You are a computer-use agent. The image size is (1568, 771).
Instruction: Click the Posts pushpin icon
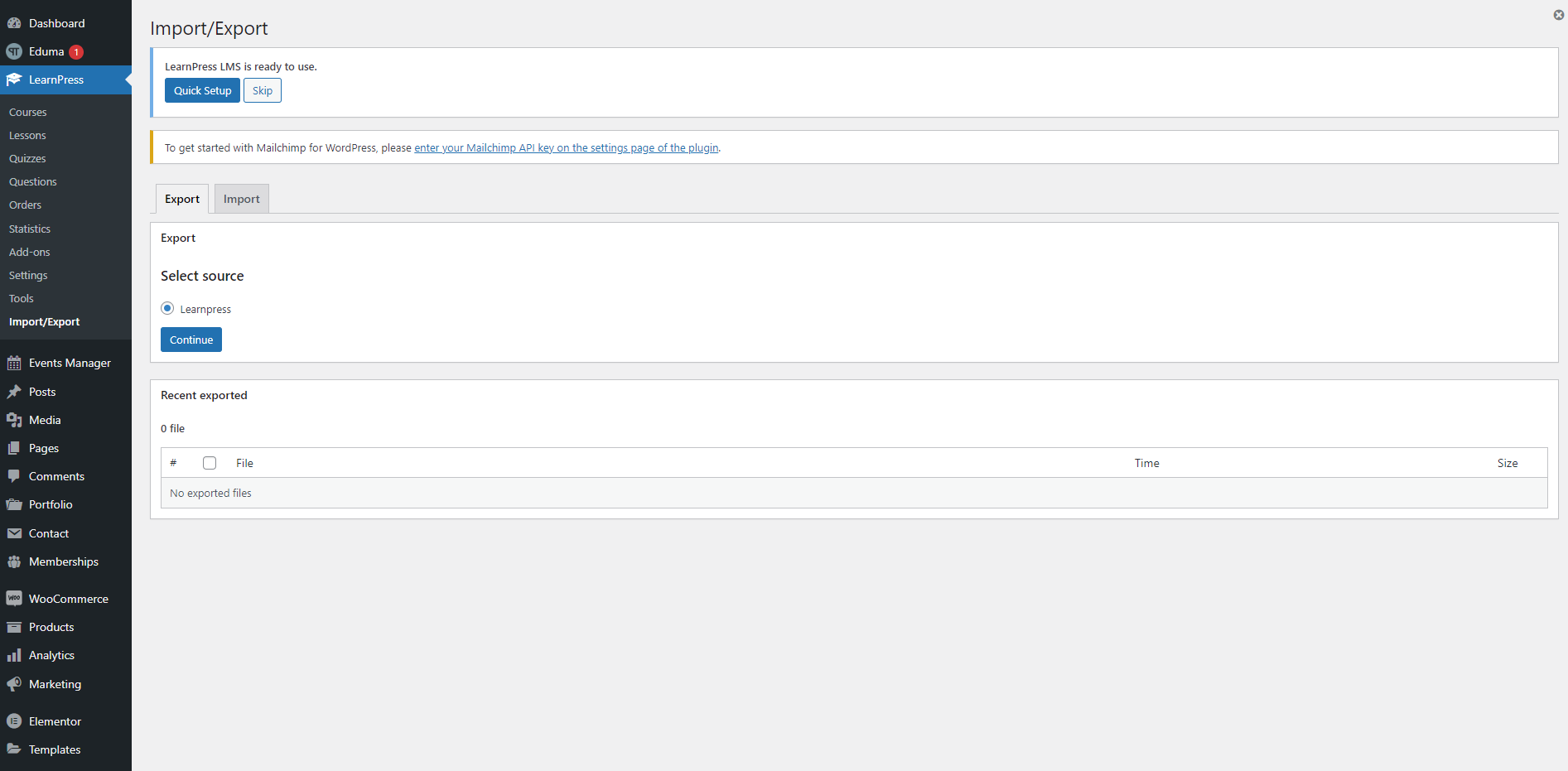tap(14, 392)
